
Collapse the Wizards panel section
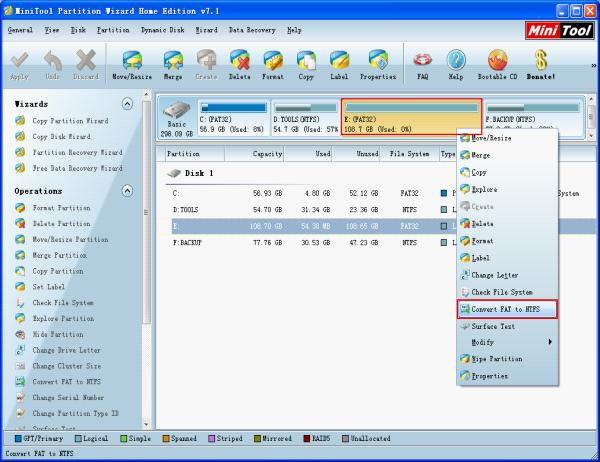coord(126,104)
